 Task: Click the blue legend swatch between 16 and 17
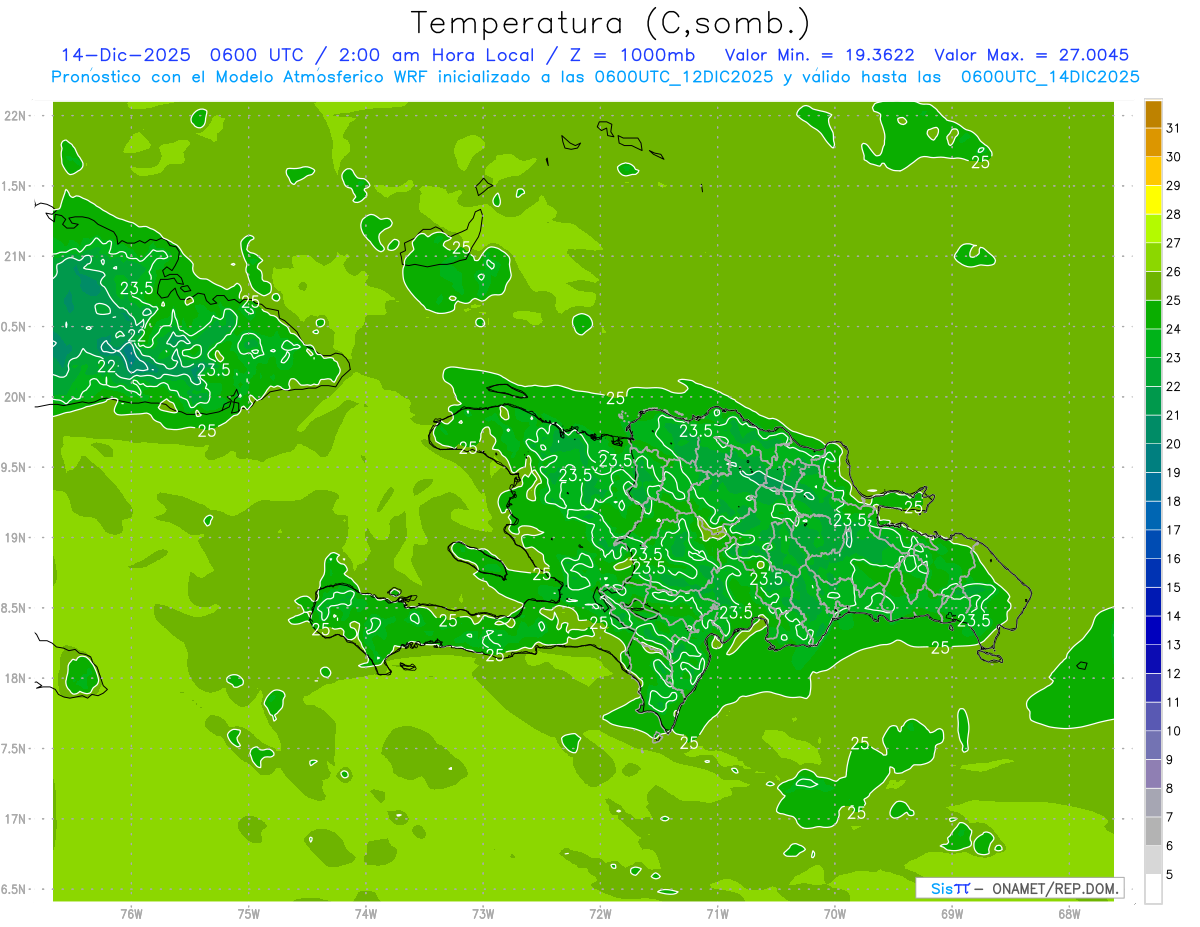(1153, 545)
